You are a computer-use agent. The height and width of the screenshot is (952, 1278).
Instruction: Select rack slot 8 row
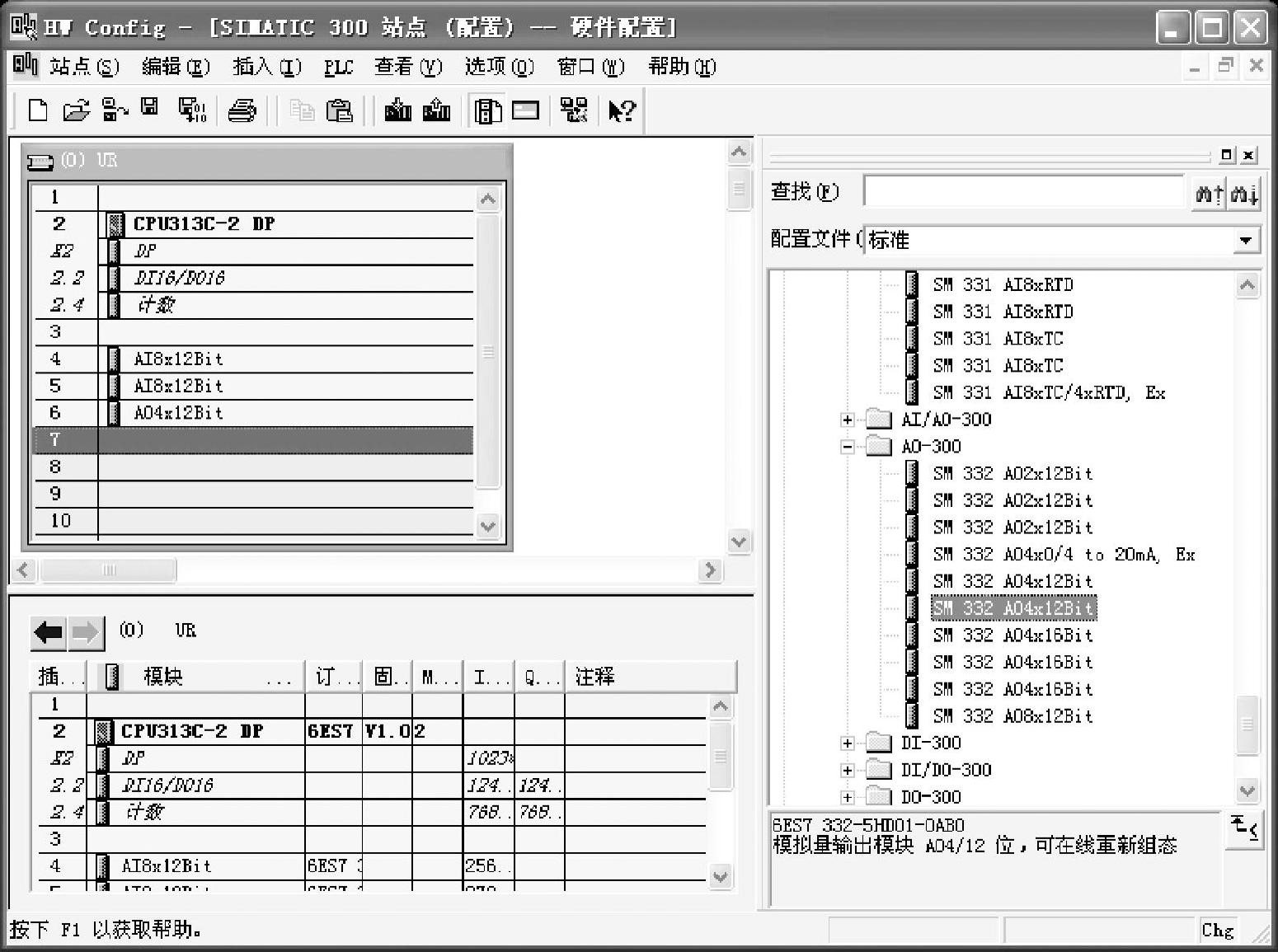pos(252,467)
